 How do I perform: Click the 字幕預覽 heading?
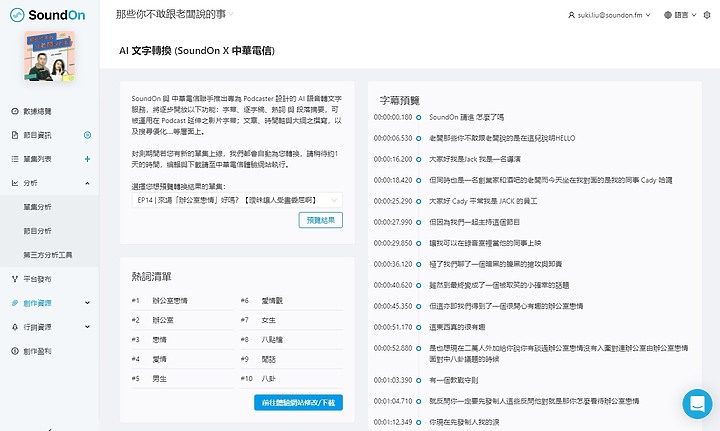pos(399,101)
